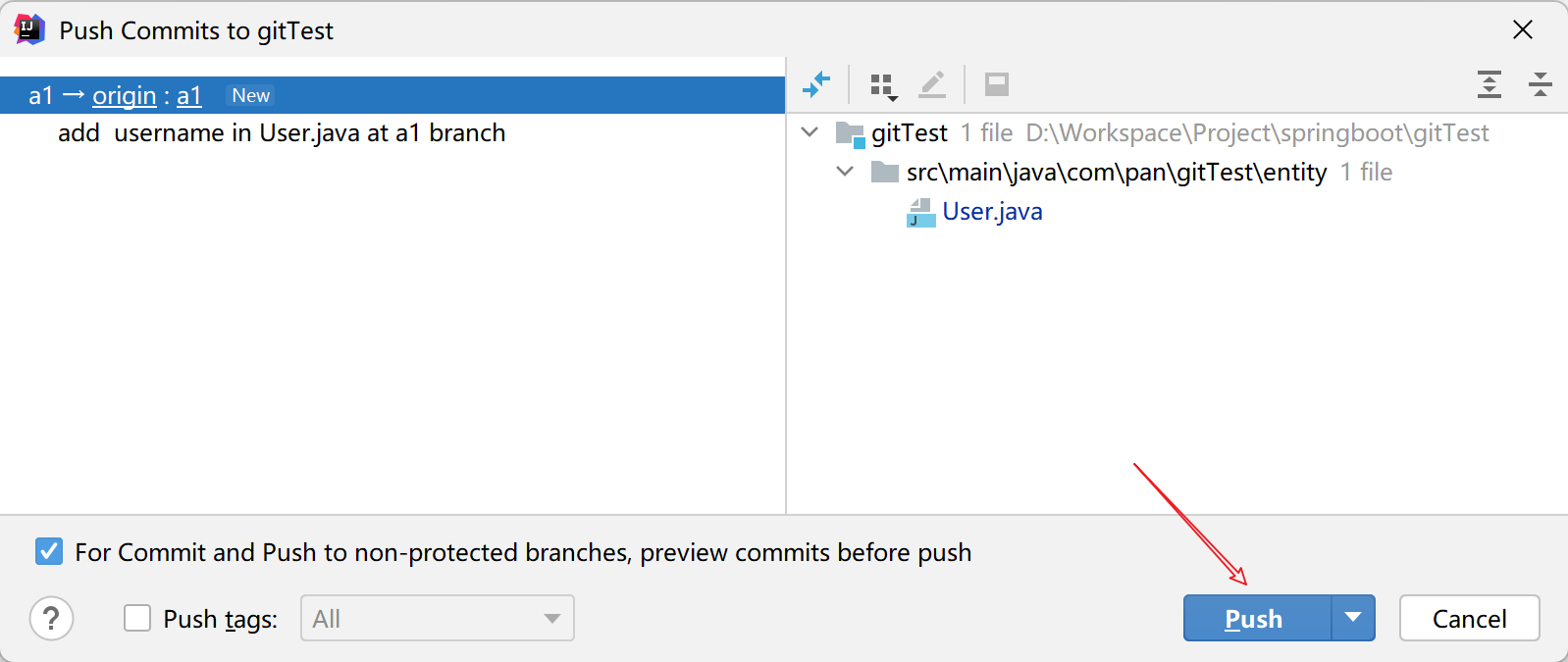Collapse the gitTest root node
The image size is (1568, 662).
pos(810,132)
